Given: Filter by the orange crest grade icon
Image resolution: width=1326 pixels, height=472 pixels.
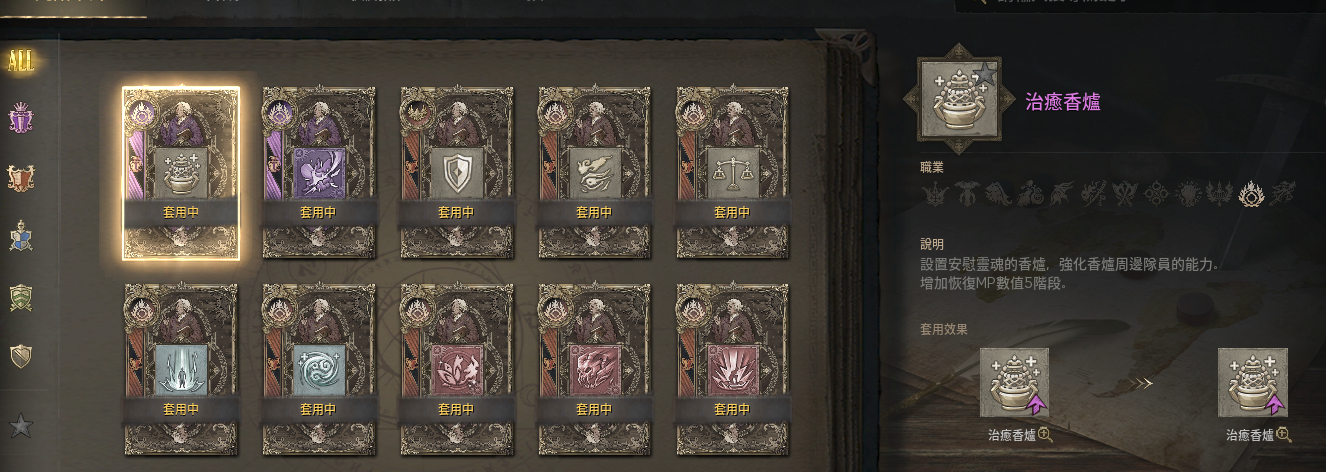Looking at the screenshot, I should point(21,178).
